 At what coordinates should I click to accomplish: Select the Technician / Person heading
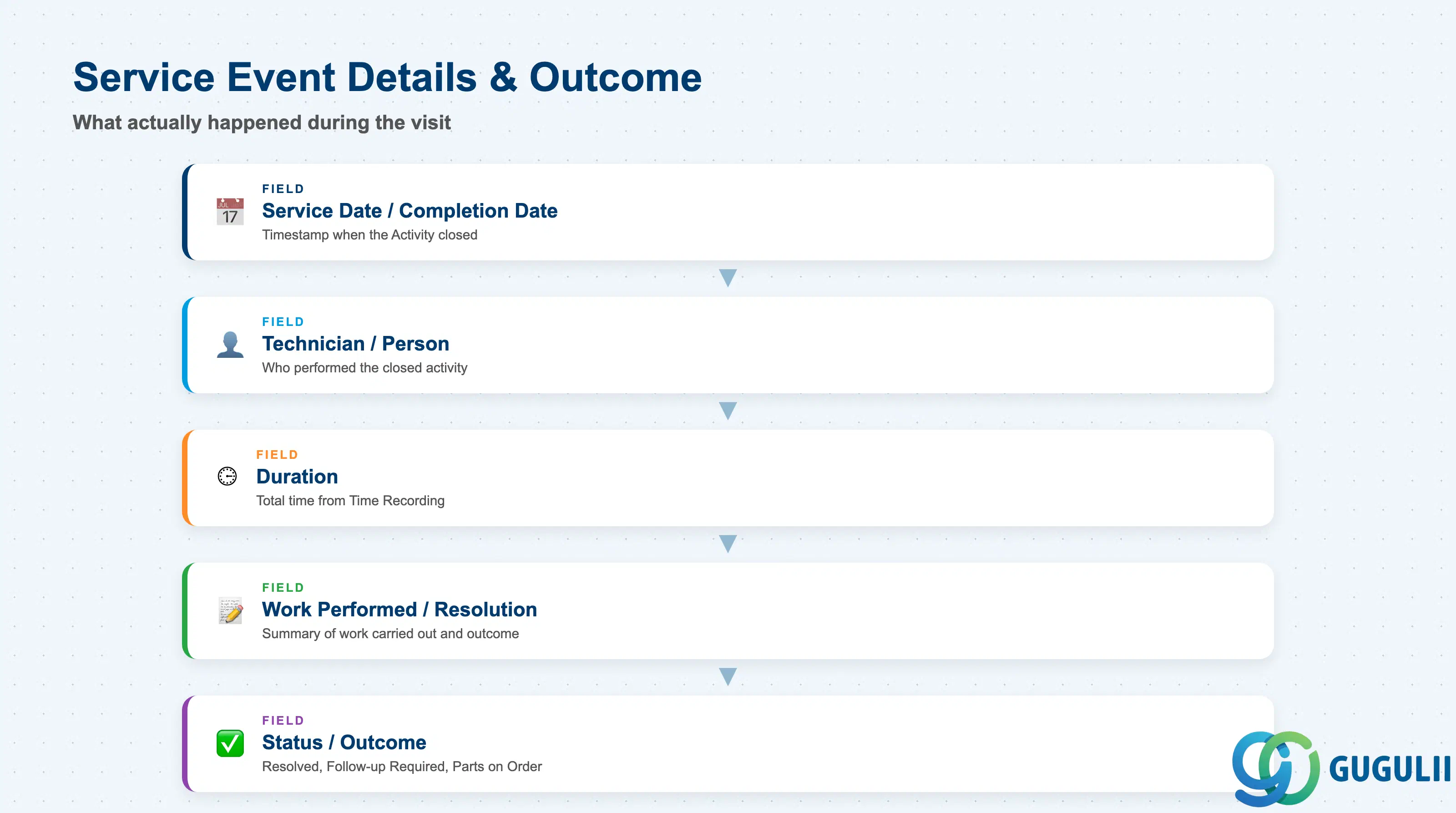tap(355, 344)
